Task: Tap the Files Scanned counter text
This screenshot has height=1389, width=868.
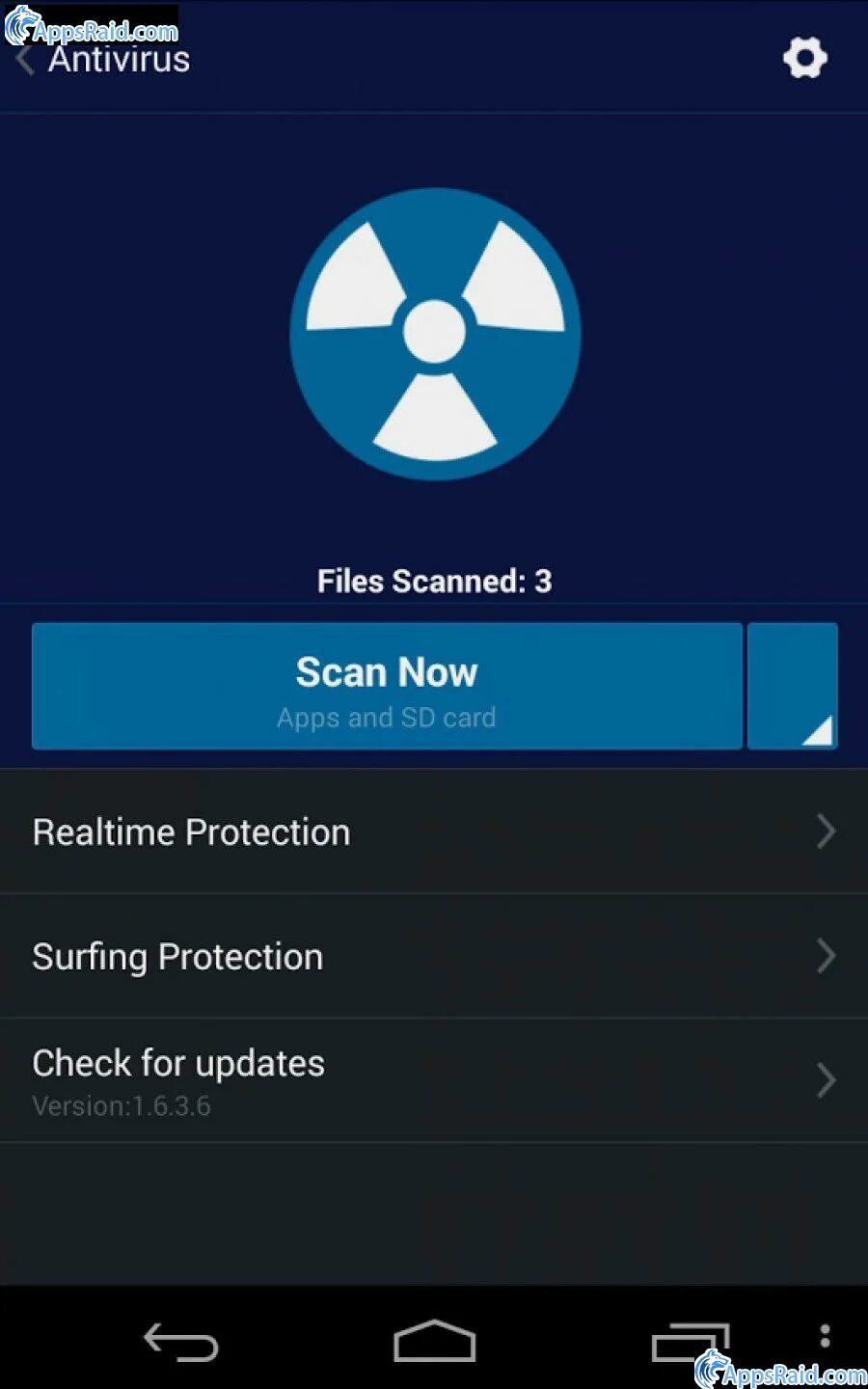Action: coord(435,581)
